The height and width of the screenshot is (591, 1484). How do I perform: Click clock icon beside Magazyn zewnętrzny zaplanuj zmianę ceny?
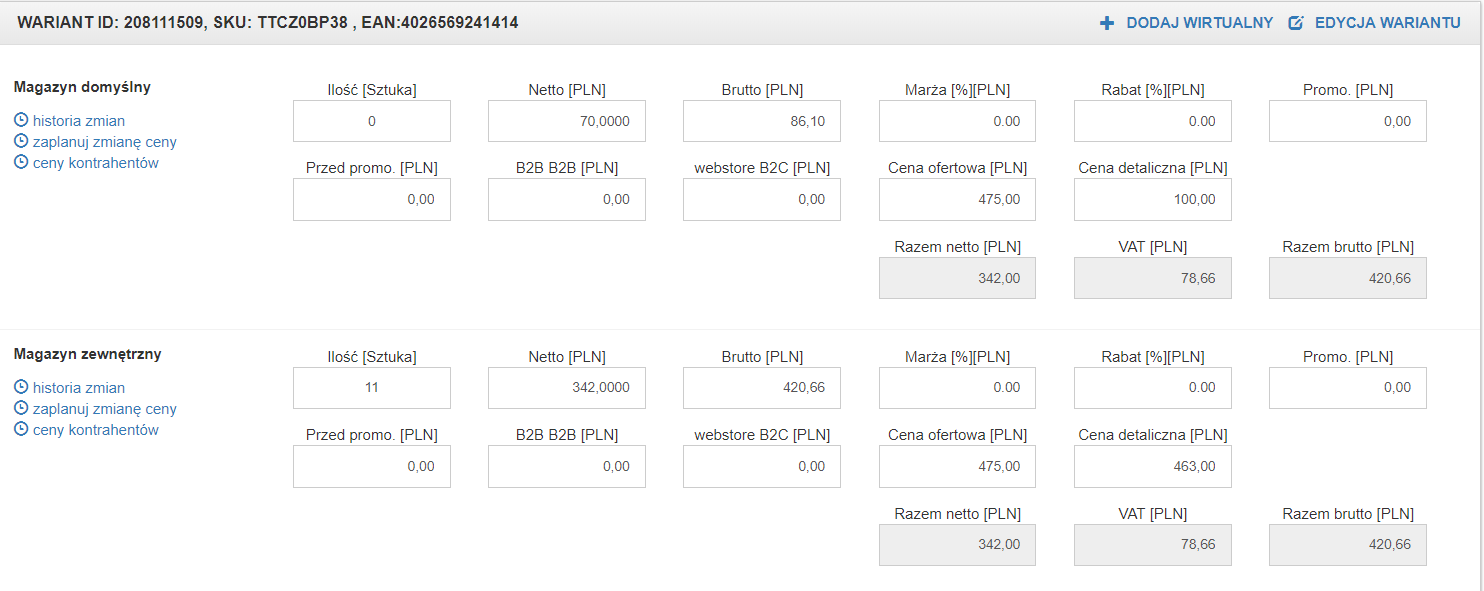pyautogui.click(x=21, y=409)
